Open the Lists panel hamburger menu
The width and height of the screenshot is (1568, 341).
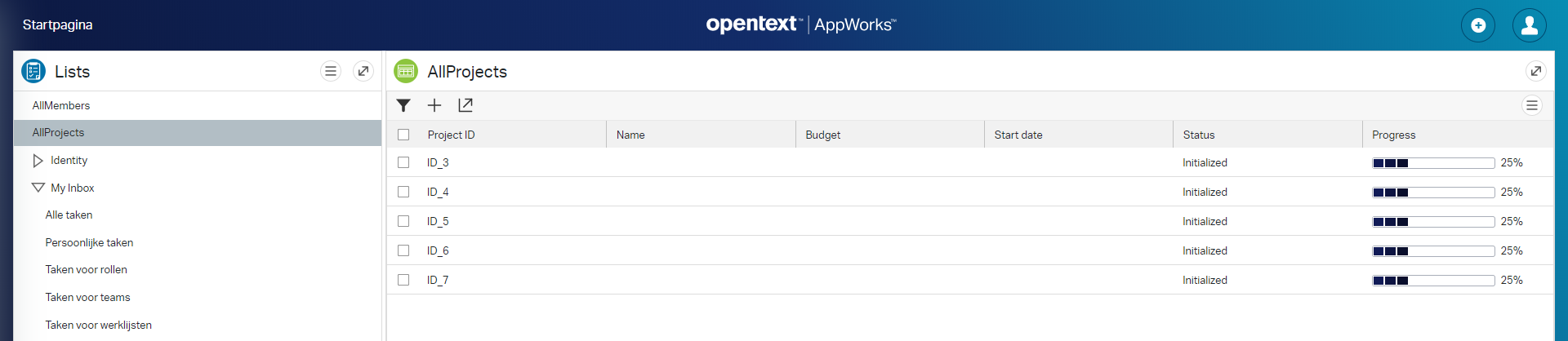tap(331, 71)
